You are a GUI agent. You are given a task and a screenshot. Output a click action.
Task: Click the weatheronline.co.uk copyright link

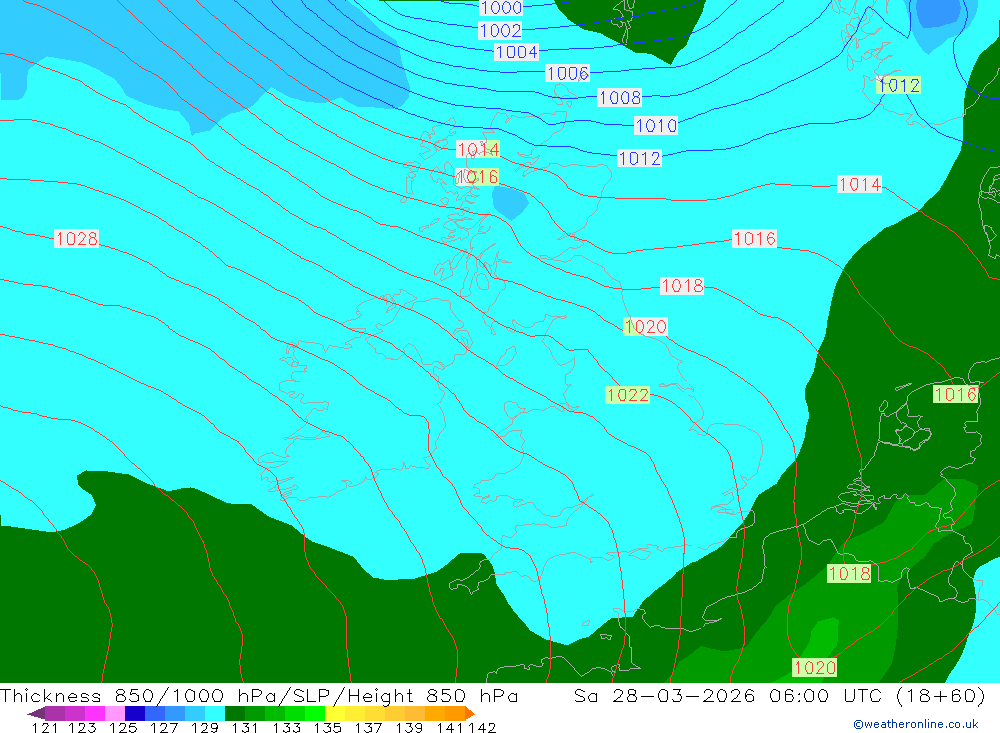915,724
